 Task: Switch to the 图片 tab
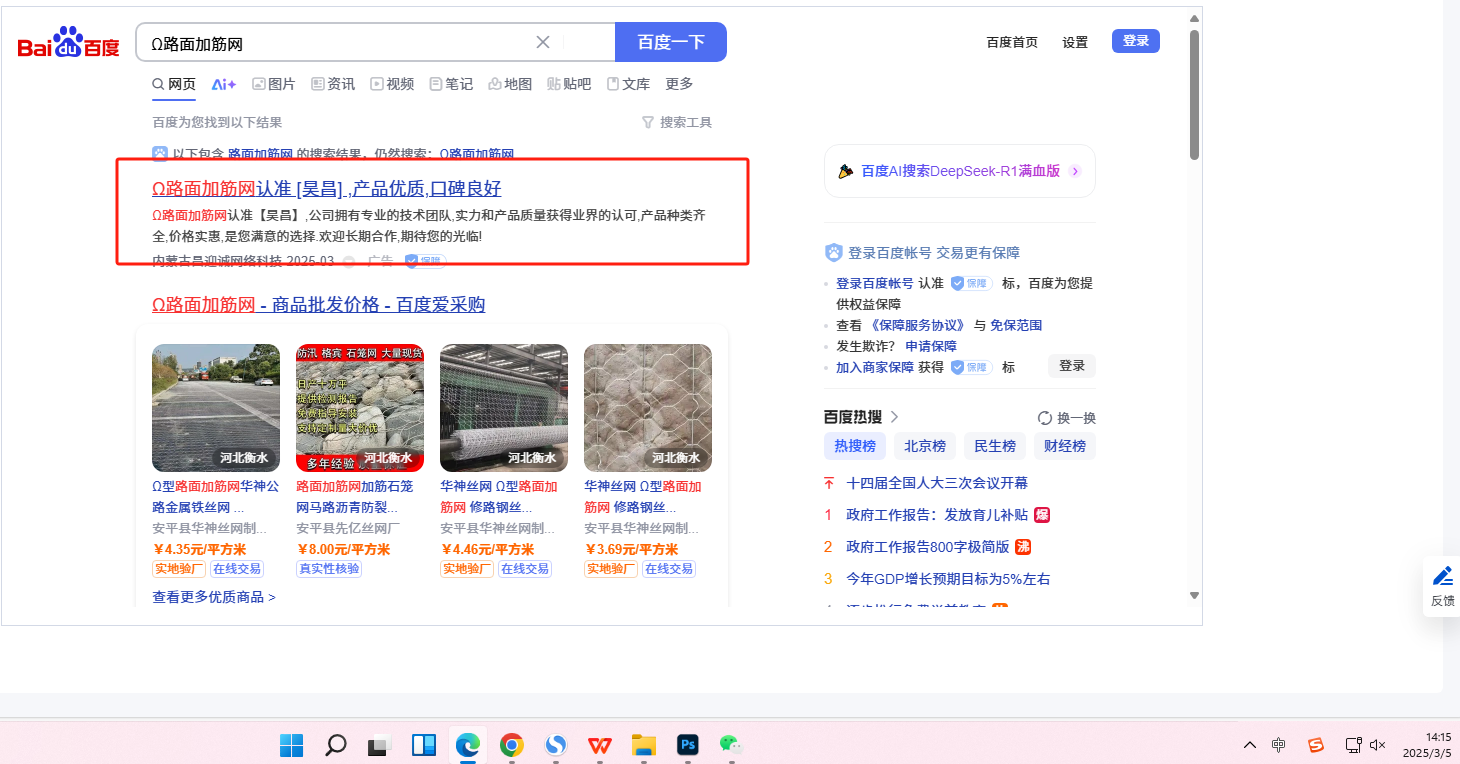pos(274,84)
